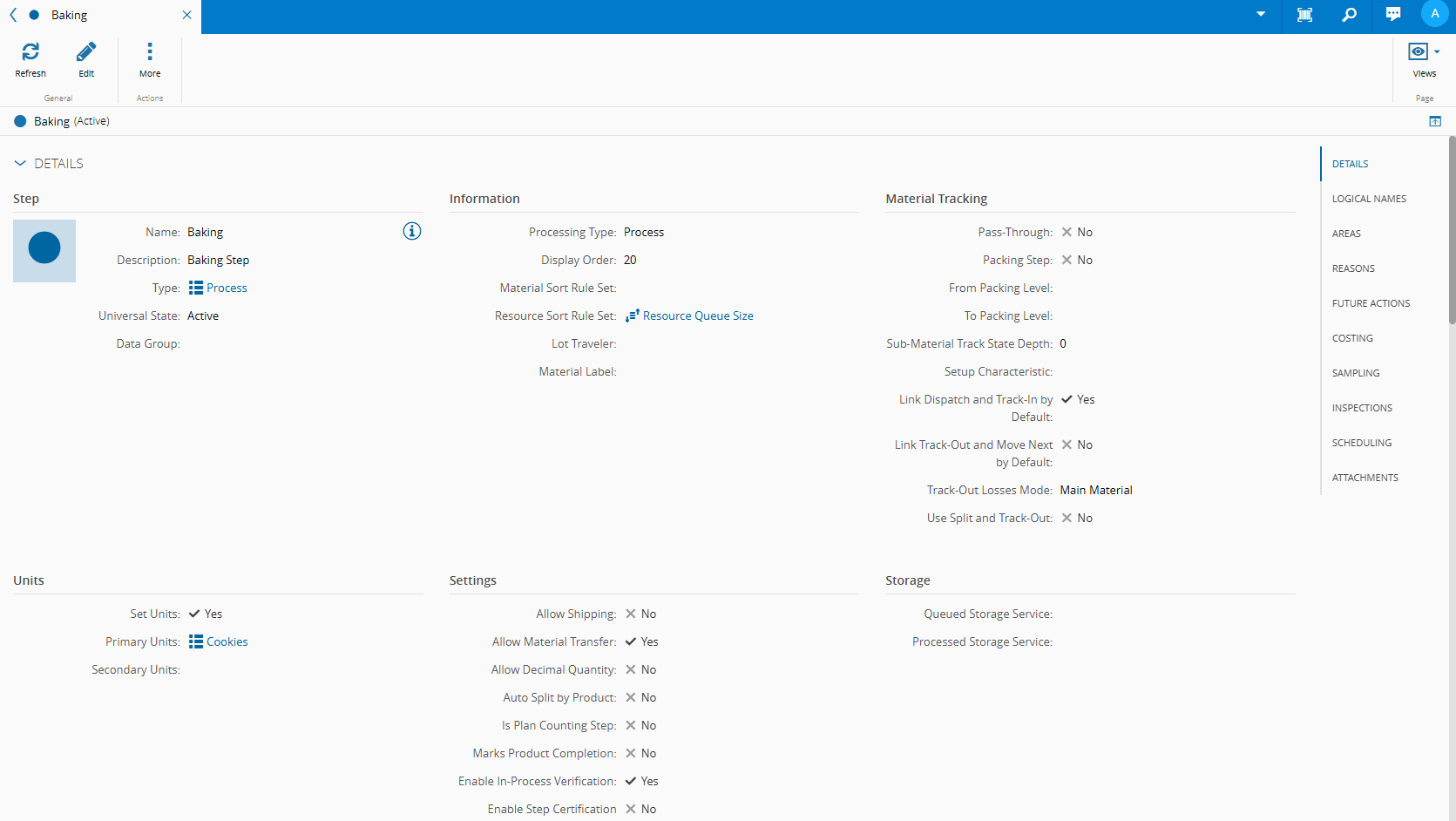Open the Cookies primary units link

pos(227,641)
